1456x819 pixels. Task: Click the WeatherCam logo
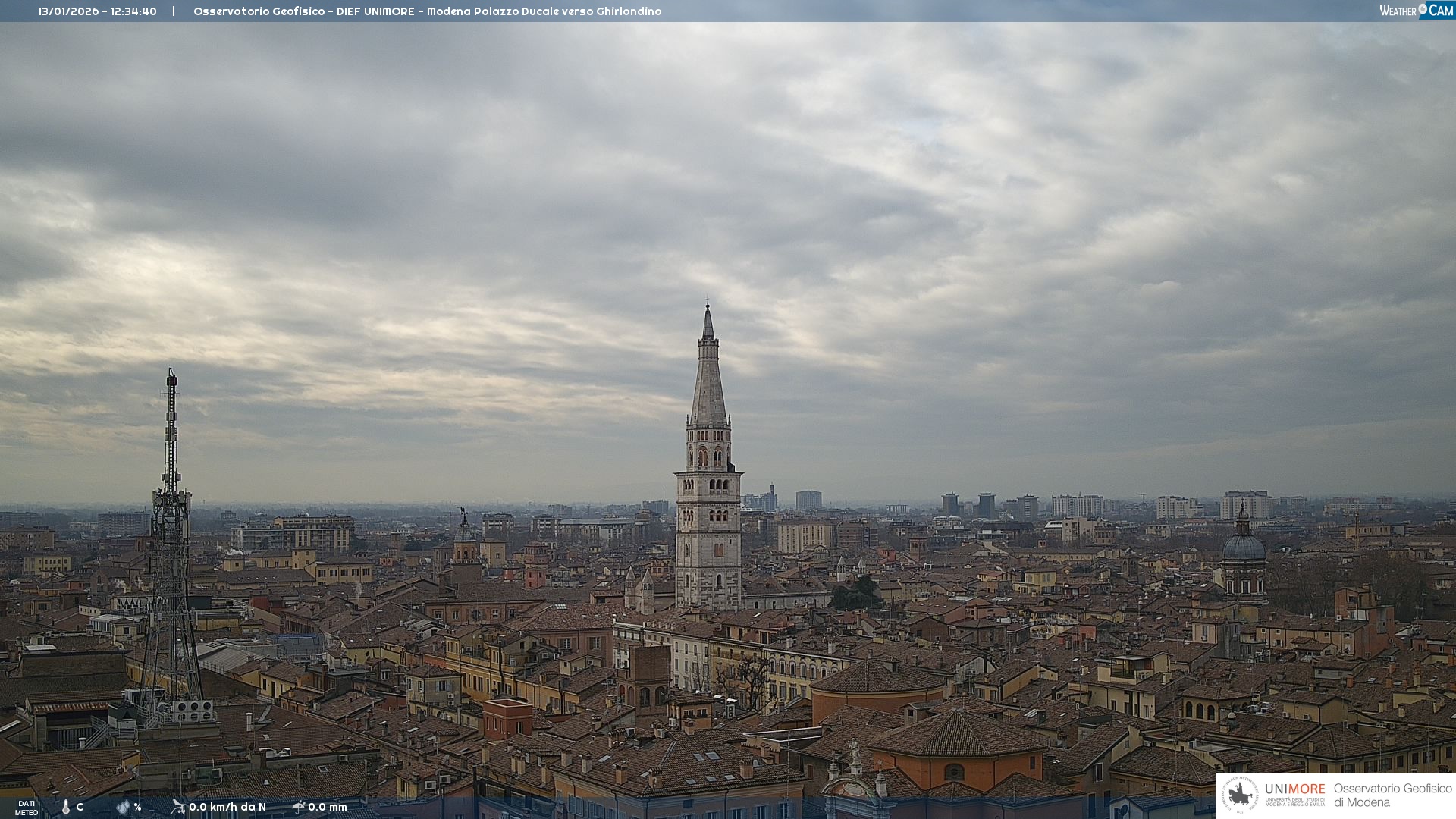[x=1415, y=10]
